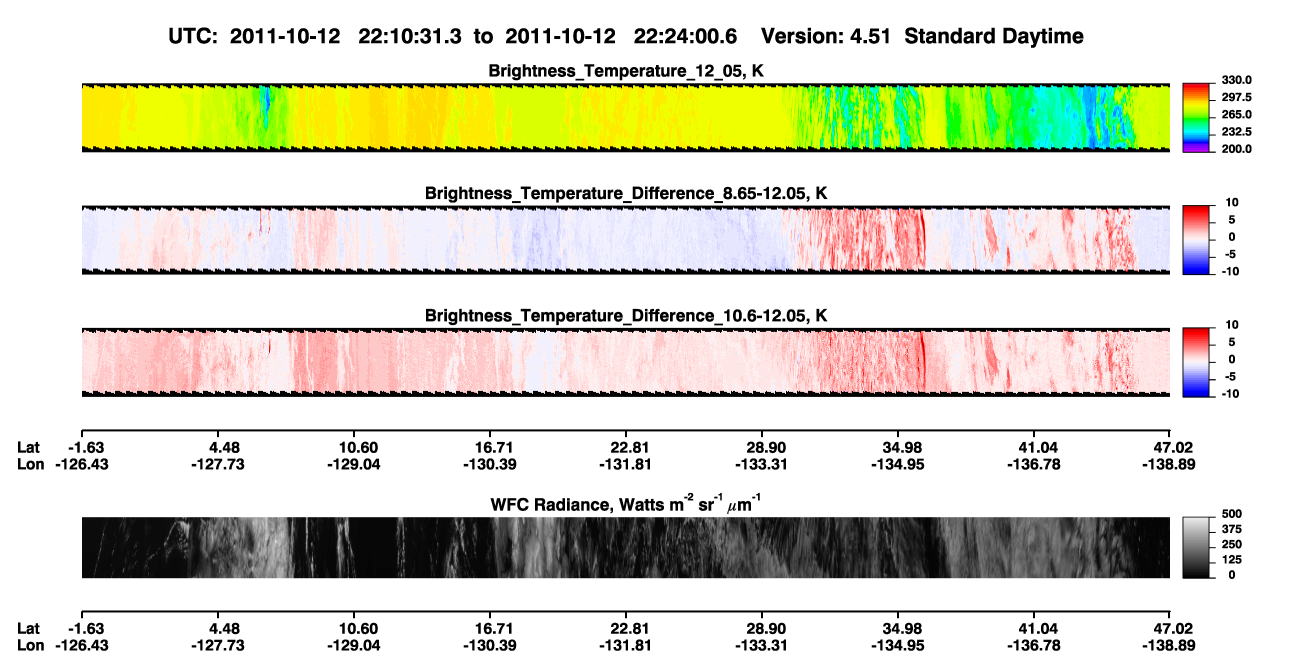The width and height of the screenshot is (1300, 667).
Task: Select the 'Brightness_Temperature_Difference_8.65-12.05, K' title
Action: [x=626, y=193]
